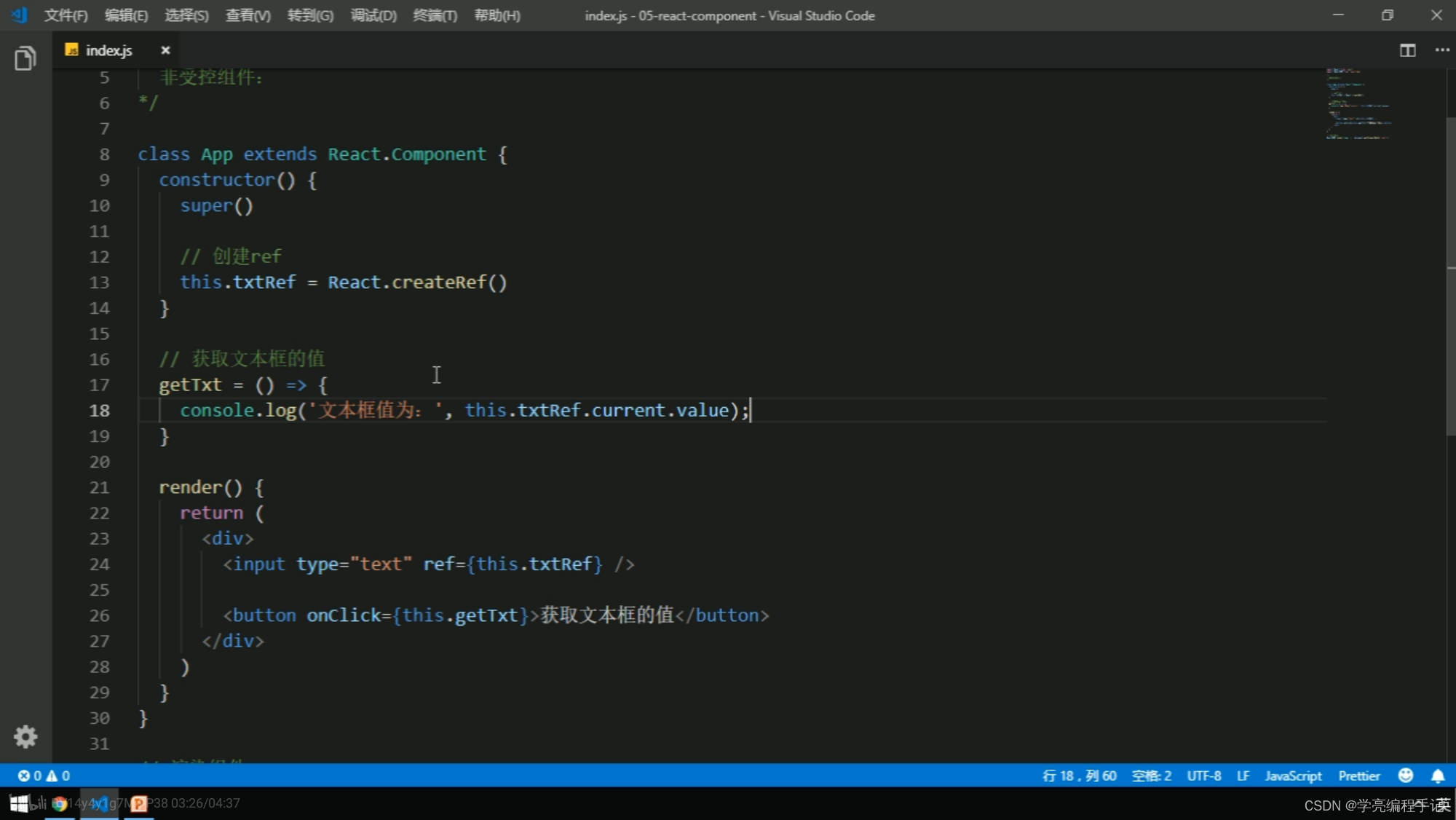The height and width of the screenshot is (820, 1456).
Task: Click the code minimap preview
Action: click(x=1358, y=103)
